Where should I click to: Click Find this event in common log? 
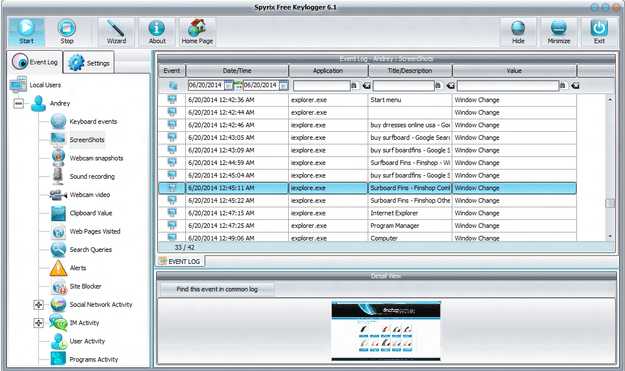click(x=217, y=289)
